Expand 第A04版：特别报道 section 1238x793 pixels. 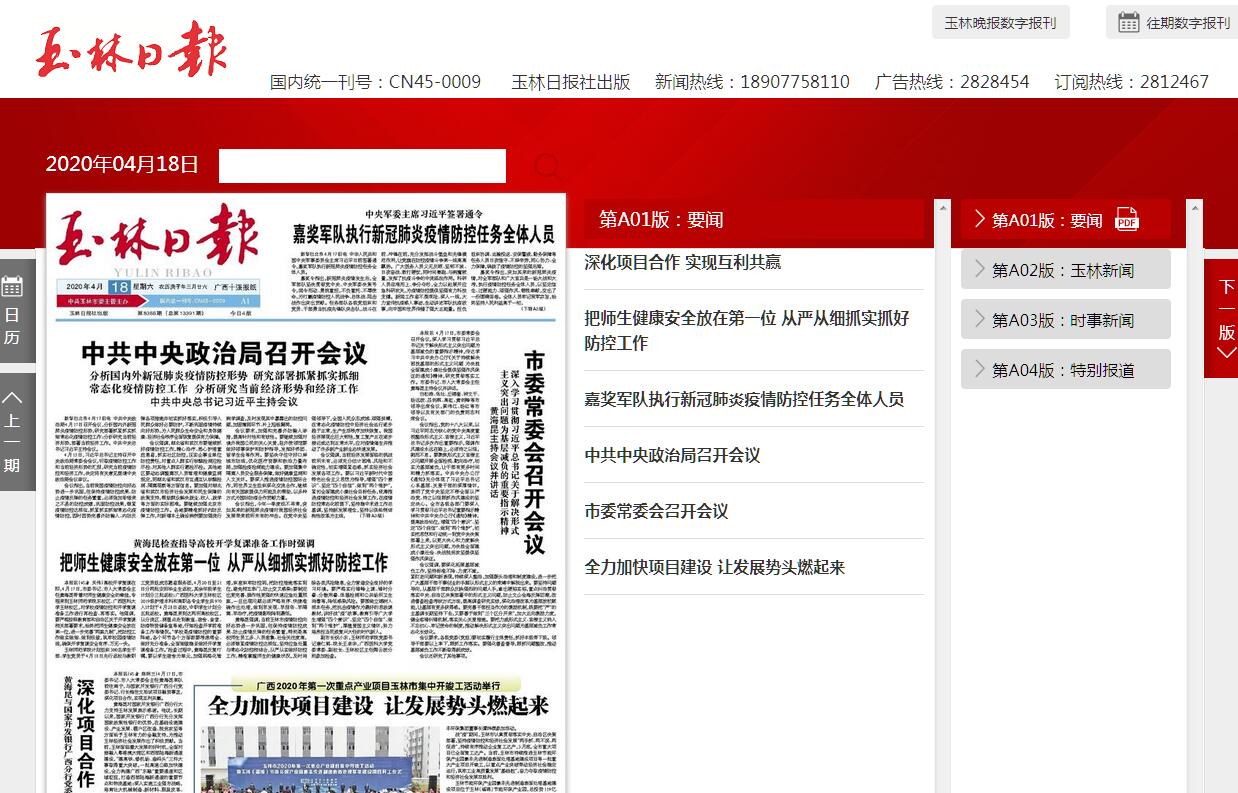[x=1063, y=370]
